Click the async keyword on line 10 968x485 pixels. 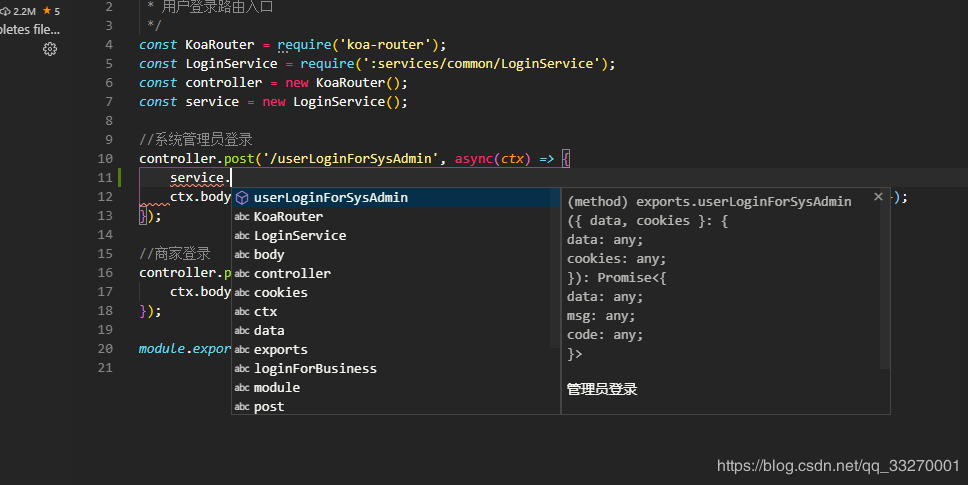[x=474, y=159]
